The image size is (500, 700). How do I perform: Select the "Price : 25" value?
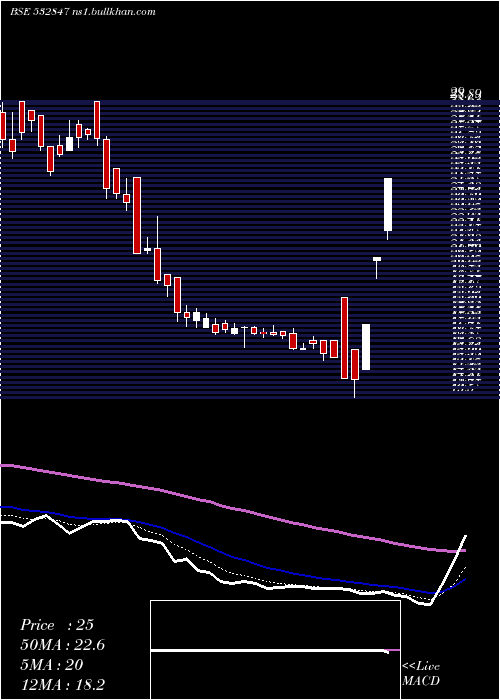(57, 625)
